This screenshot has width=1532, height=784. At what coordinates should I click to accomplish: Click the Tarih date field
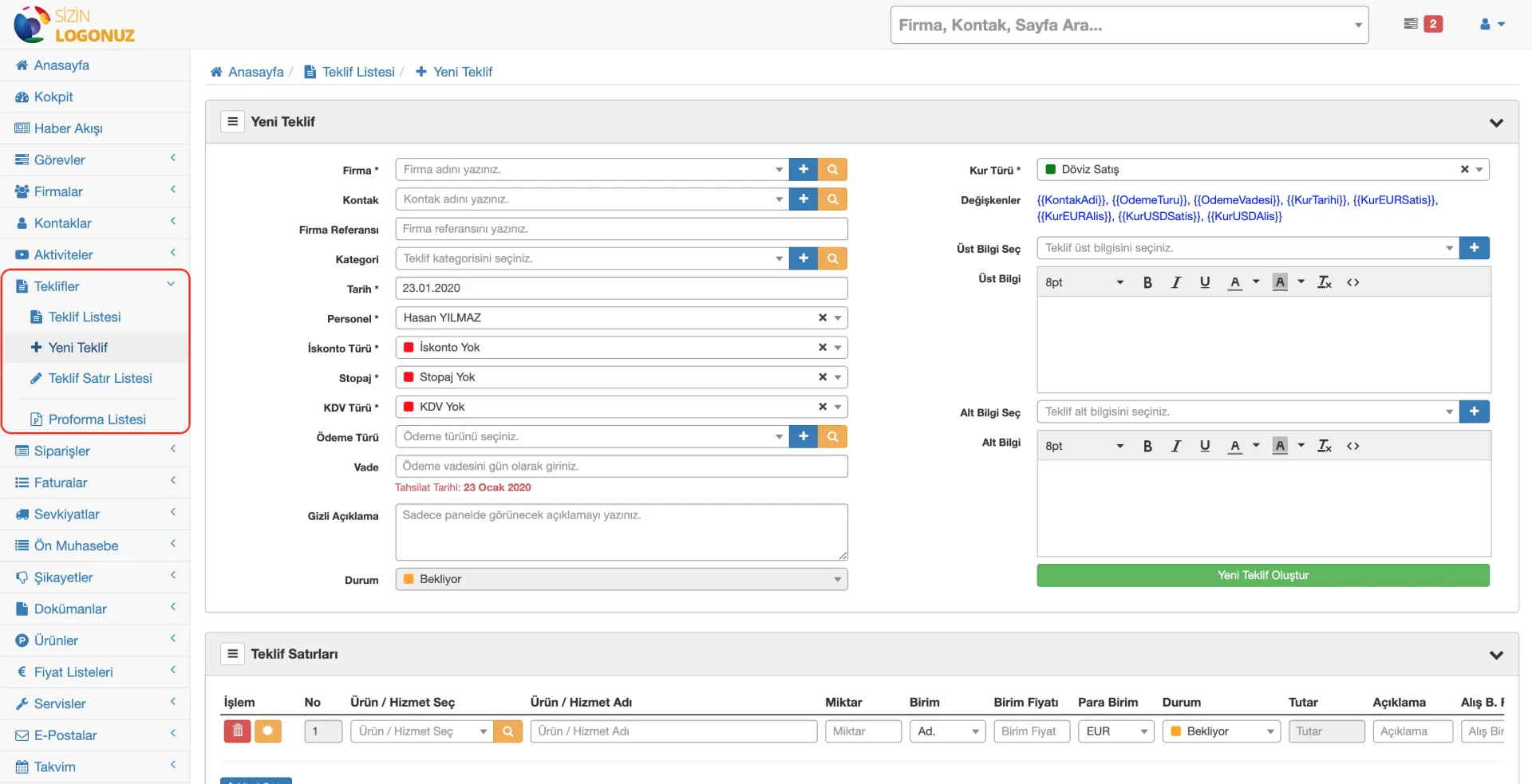[x=622, y=288]
